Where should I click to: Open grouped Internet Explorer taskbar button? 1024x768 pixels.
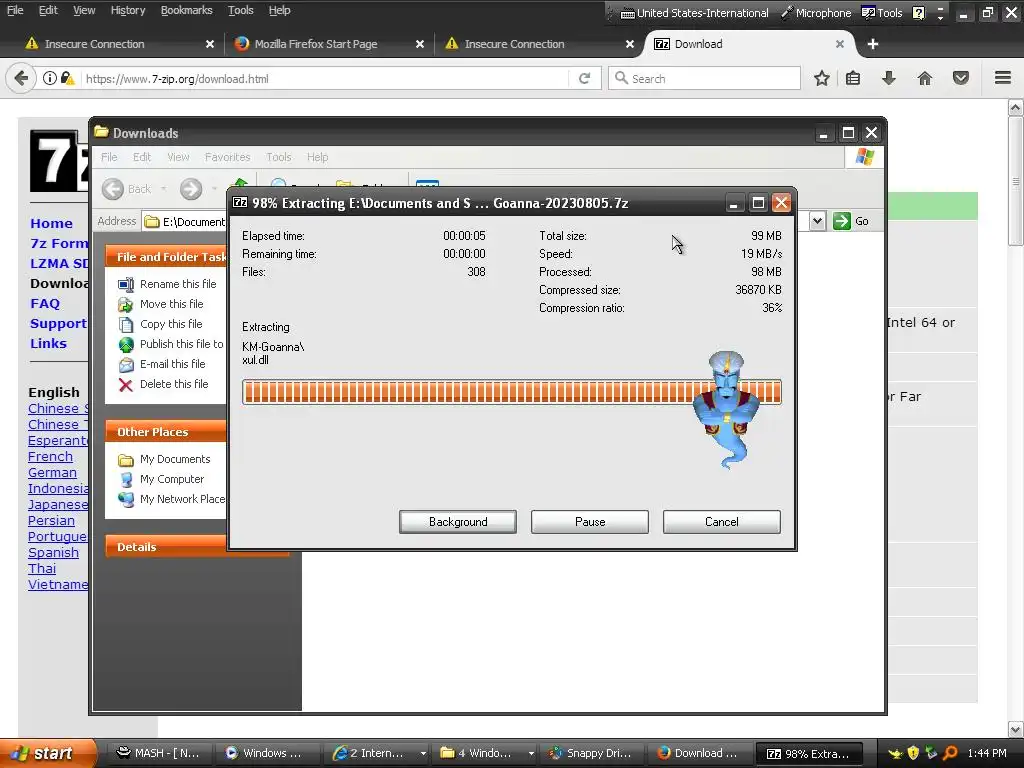point(377,753)
